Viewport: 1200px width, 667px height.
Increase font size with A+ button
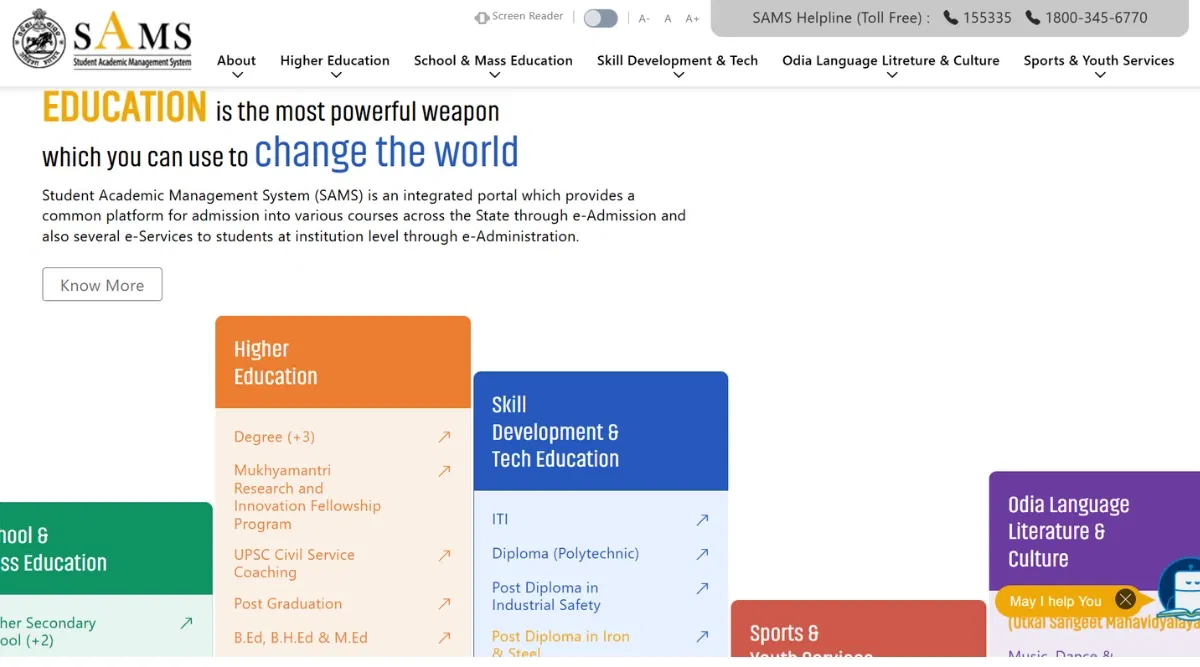click(x=692, y=19)
